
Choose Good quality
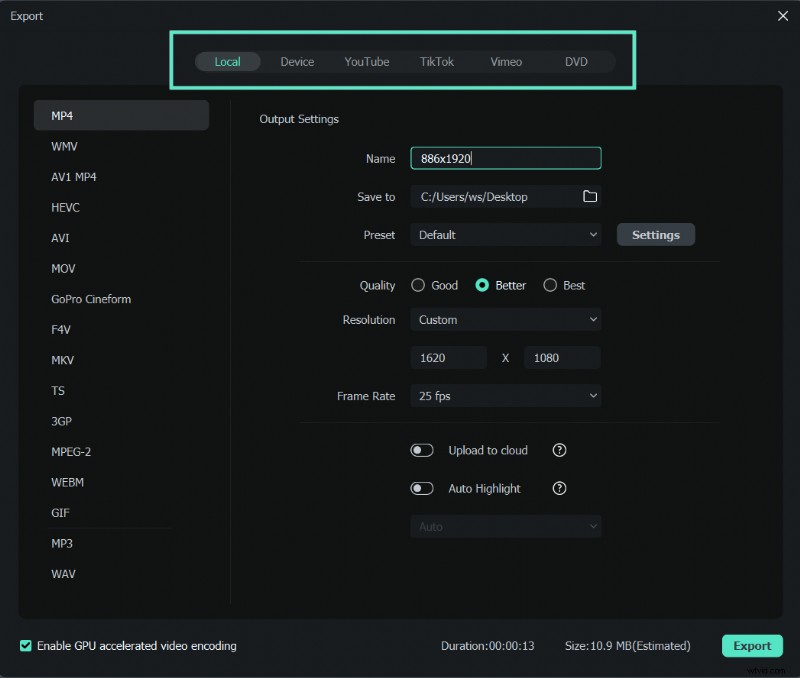(418, 285)
